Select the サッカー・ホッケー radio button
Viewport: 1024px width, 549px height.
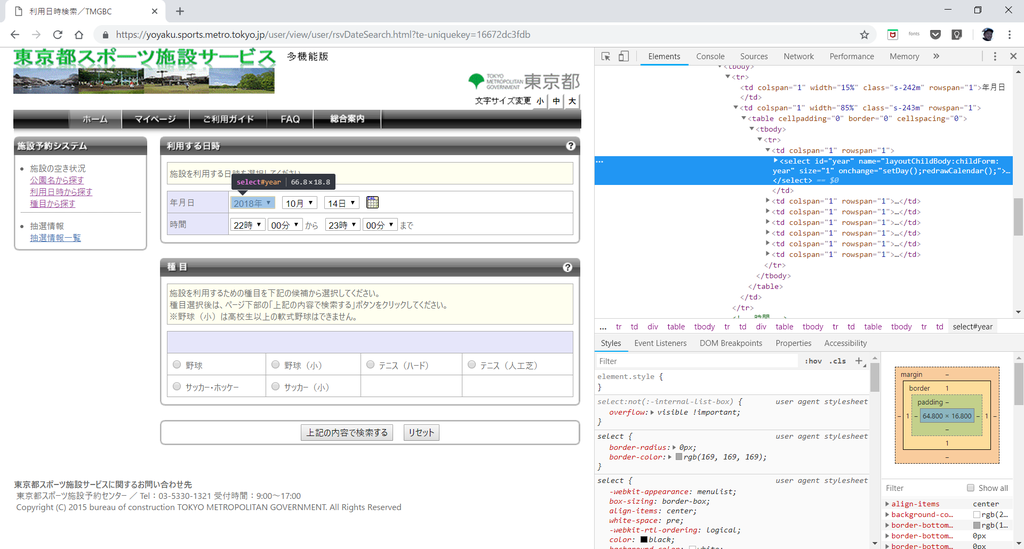pyautogui.click(x=177, y=386)
